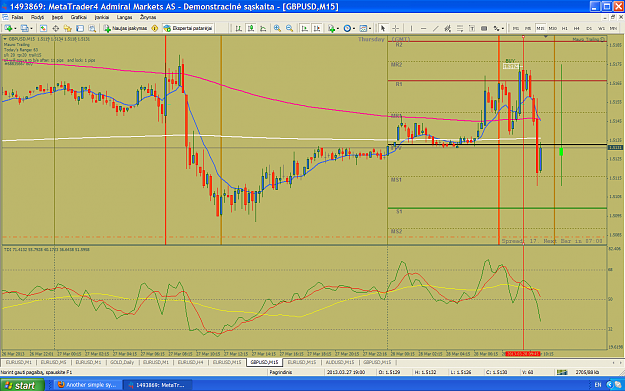Open the Grafikai menu
Viewport: 625px width, 391px height.
(79, 17)
